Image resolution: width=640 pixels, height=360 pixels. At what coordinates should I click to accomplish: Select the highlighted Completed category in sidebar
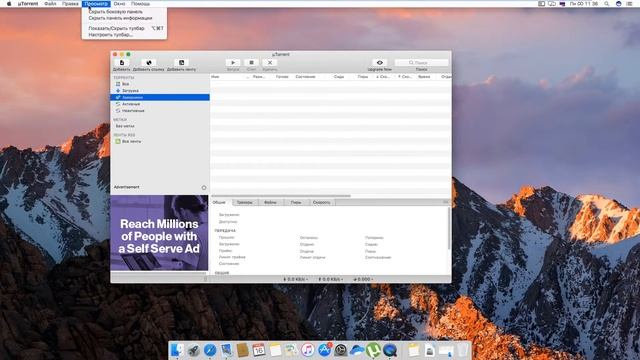pyautogui.click(x=160, y=97)
